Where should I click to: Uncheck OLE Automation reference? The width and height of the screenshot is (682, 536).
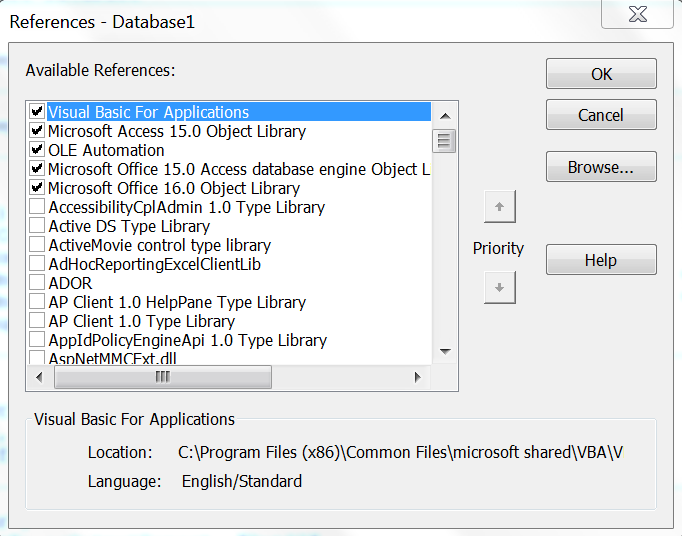pos(37,150)
